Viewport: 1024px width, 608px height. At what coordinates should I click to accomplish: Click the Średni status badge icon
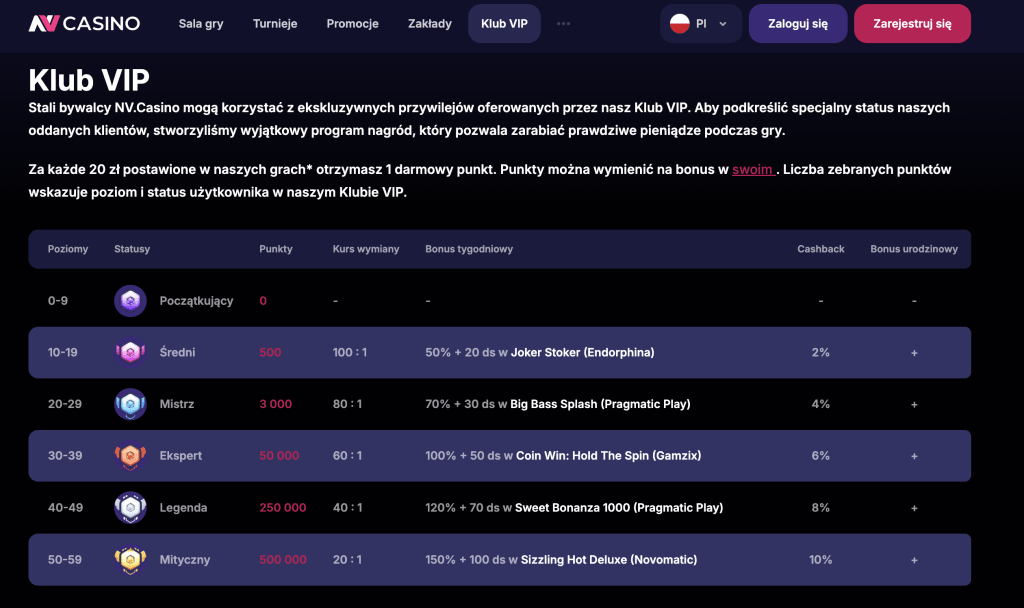(x=130, y=353)
